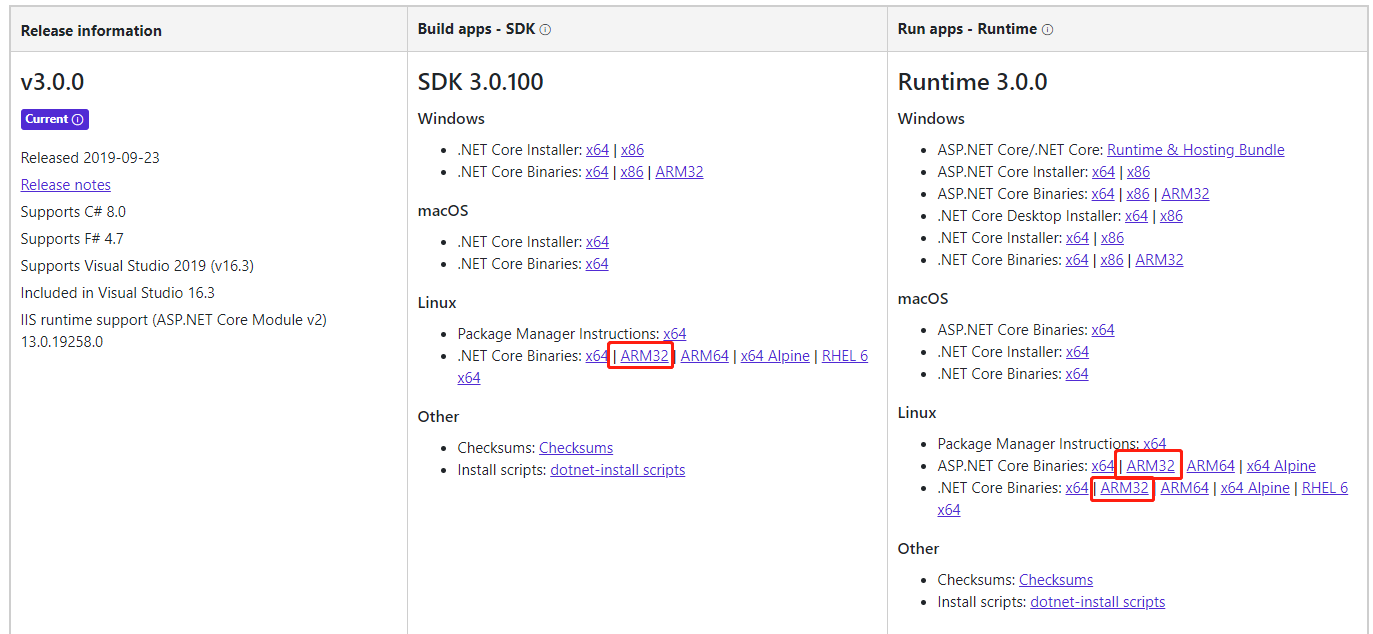Open the Runtime Checksums link
1373x634 pixels.
[1056, 580]
